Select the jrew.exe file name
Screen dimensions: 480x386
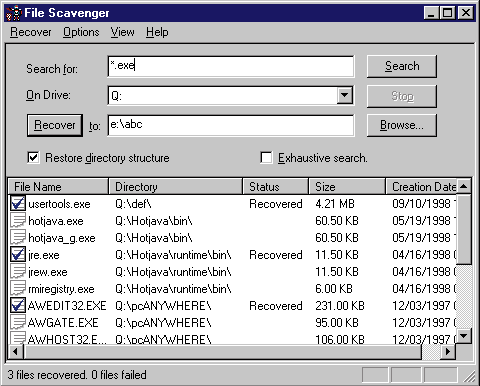click(48, 272)
